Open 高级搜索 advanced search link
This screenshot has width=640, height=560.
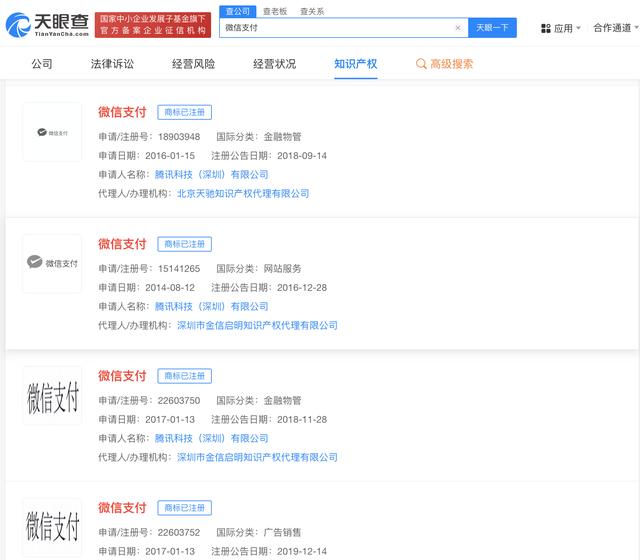451,64
